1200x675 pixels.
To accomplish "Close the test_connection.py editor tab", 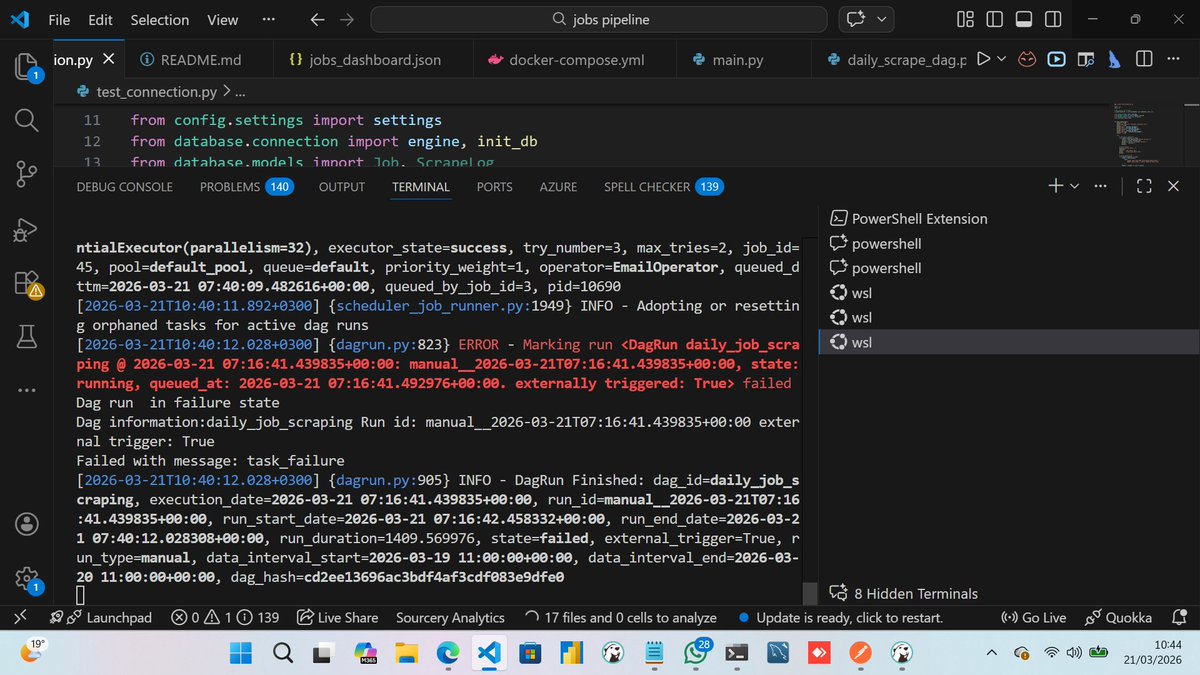I will point(109,60).
